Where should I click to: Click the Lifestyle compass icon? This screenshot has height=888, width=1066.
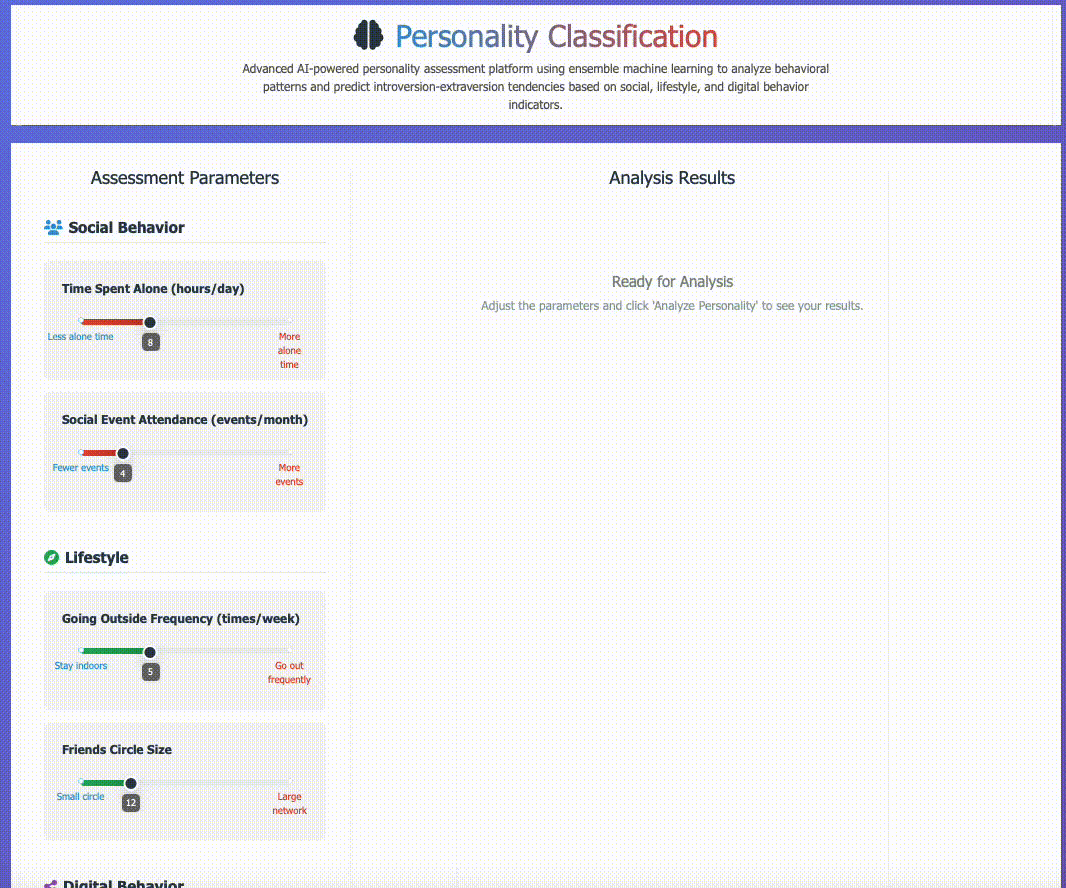[52, 558]
